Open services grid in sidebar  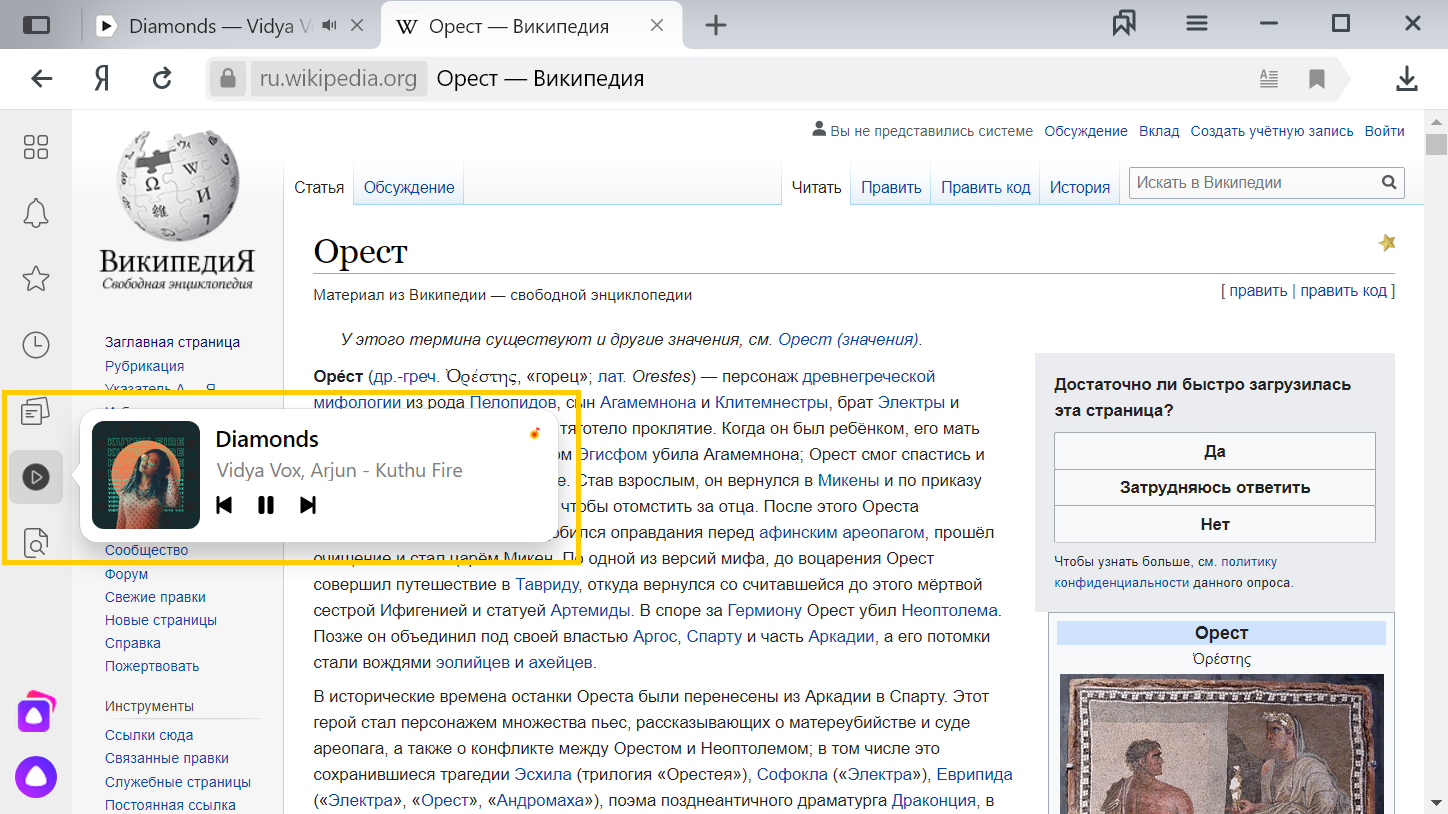36,147
